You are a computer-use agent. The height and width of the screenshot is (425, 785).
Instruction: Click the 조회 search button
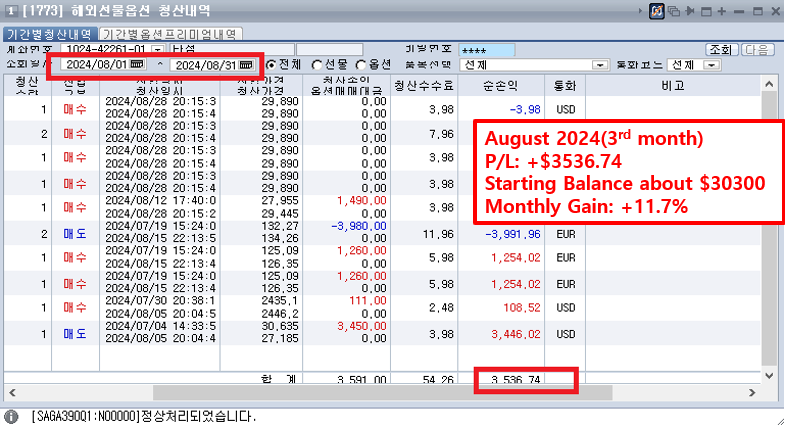[722, 49]
